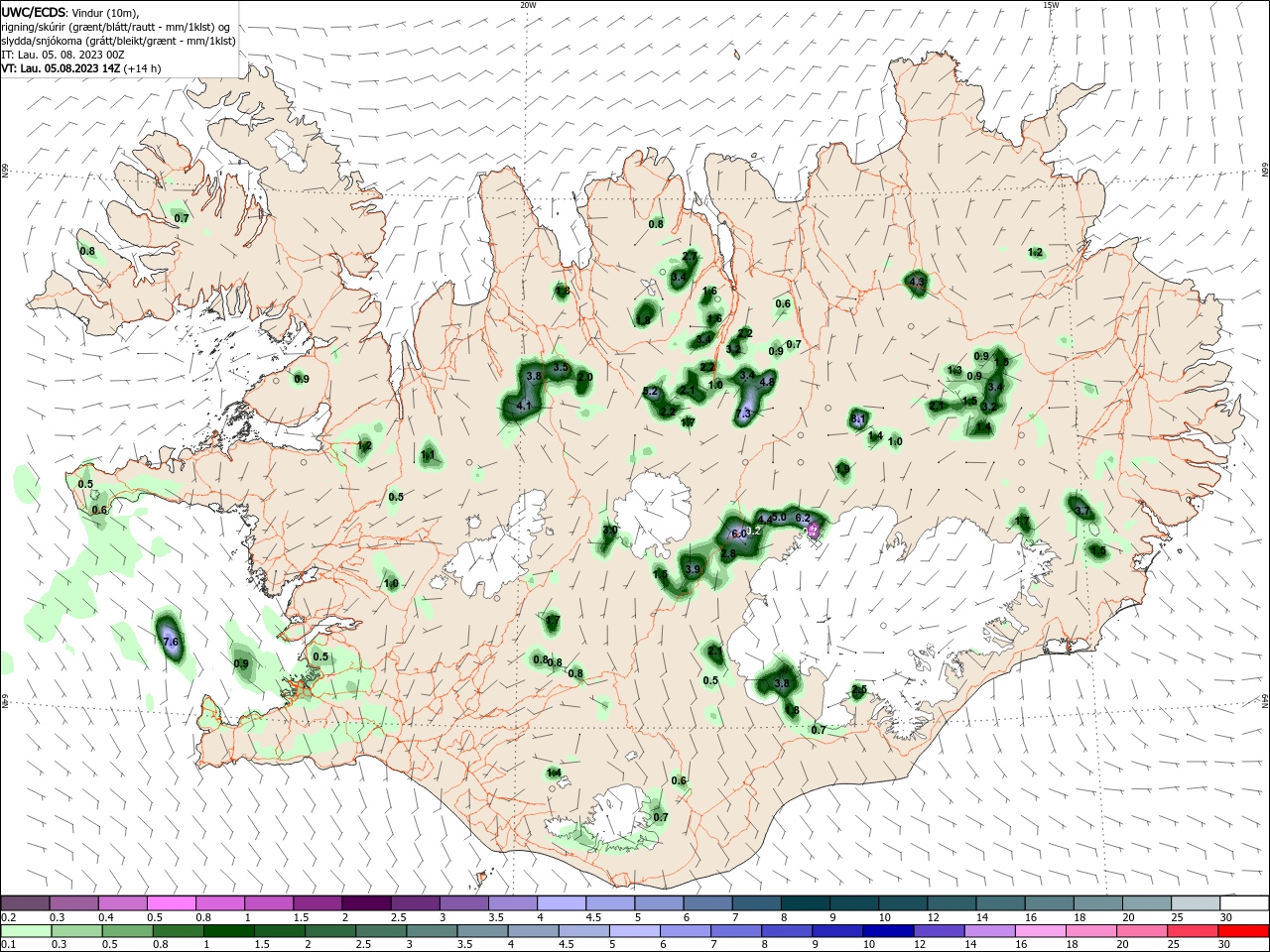
Task: Click the bright pink top-row swatch between 0.5 and 0.8
Action: click(x=172, y=903)
